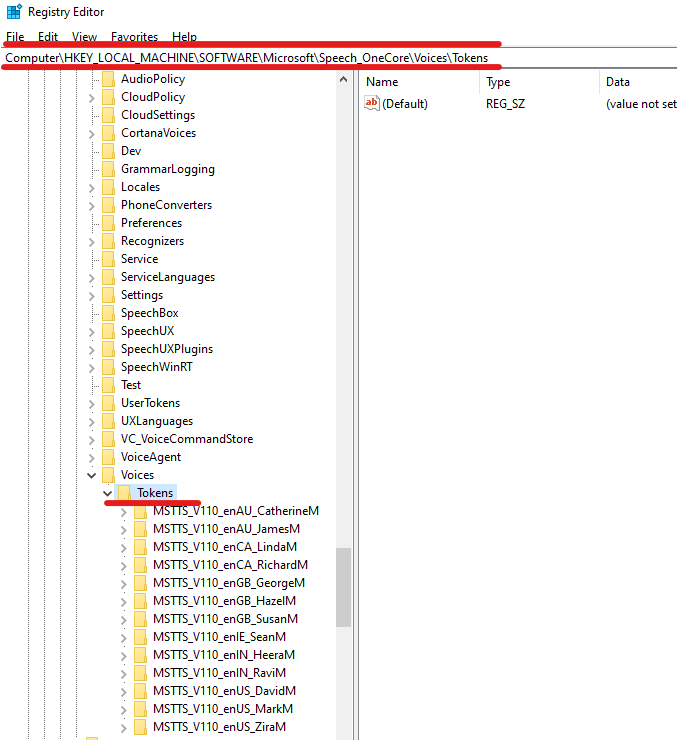Select the MSTTS_V110_enCA_RichardM key

[x=230, y=565]
